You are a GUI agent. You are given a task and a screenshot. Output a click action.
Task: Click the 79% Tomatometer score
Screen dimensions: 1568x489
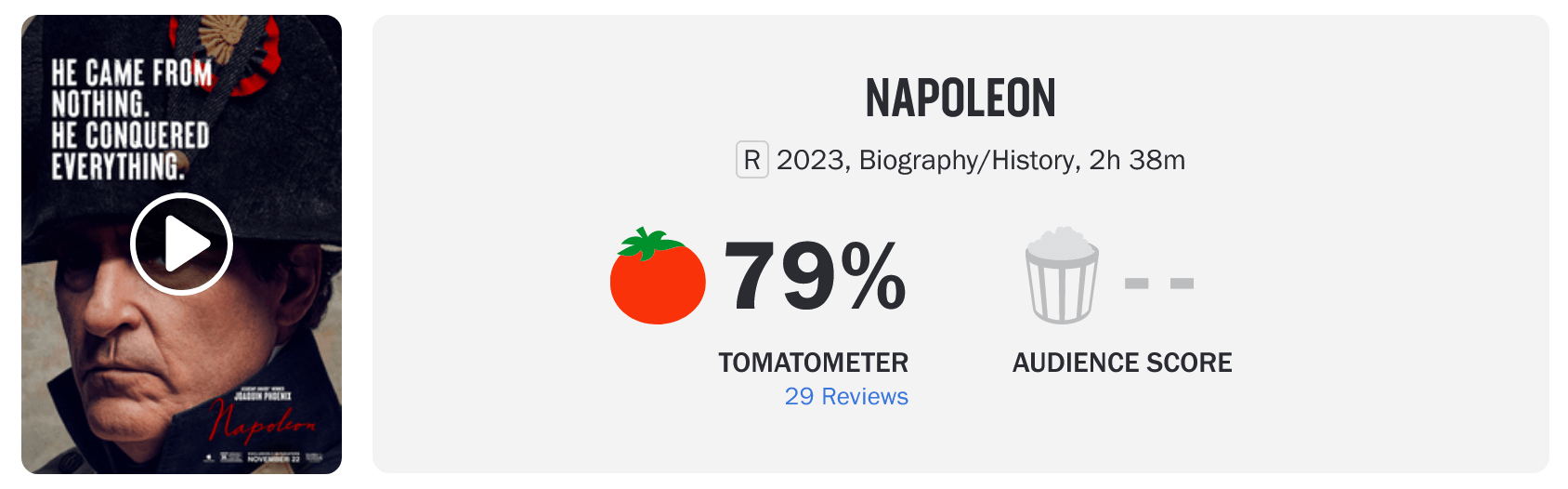tap(815, 276)
